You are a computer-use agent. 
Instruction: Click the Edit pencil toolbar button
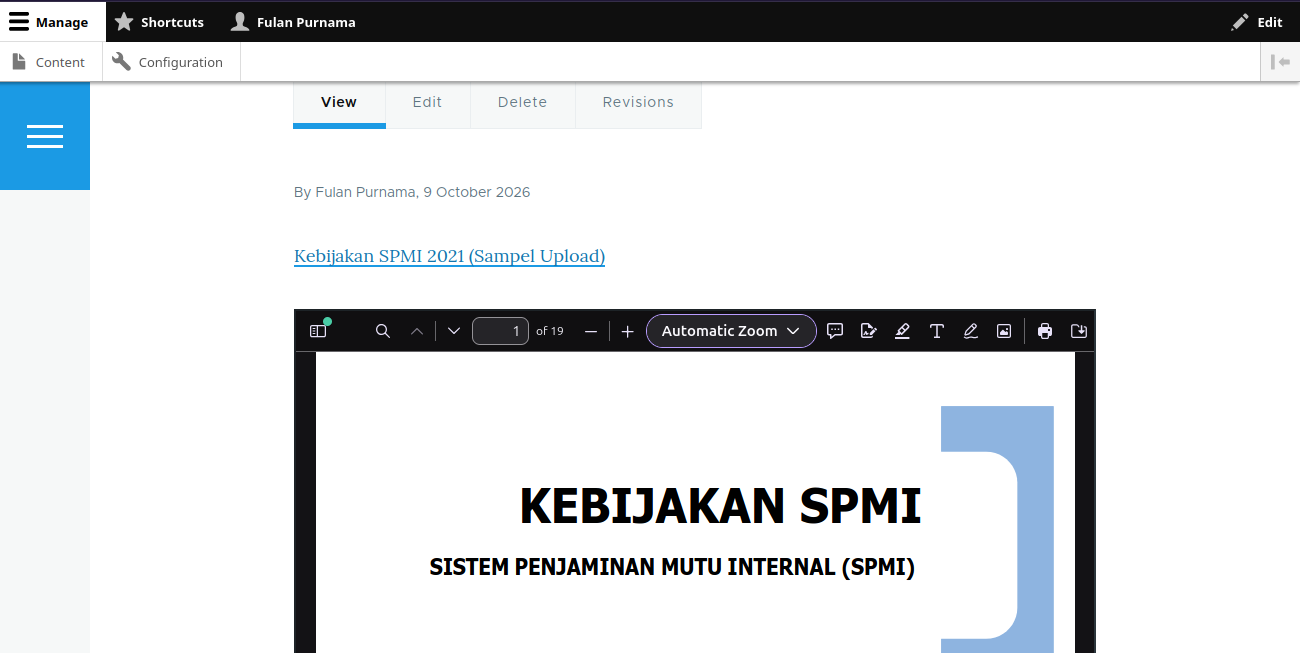(1257, 22)
